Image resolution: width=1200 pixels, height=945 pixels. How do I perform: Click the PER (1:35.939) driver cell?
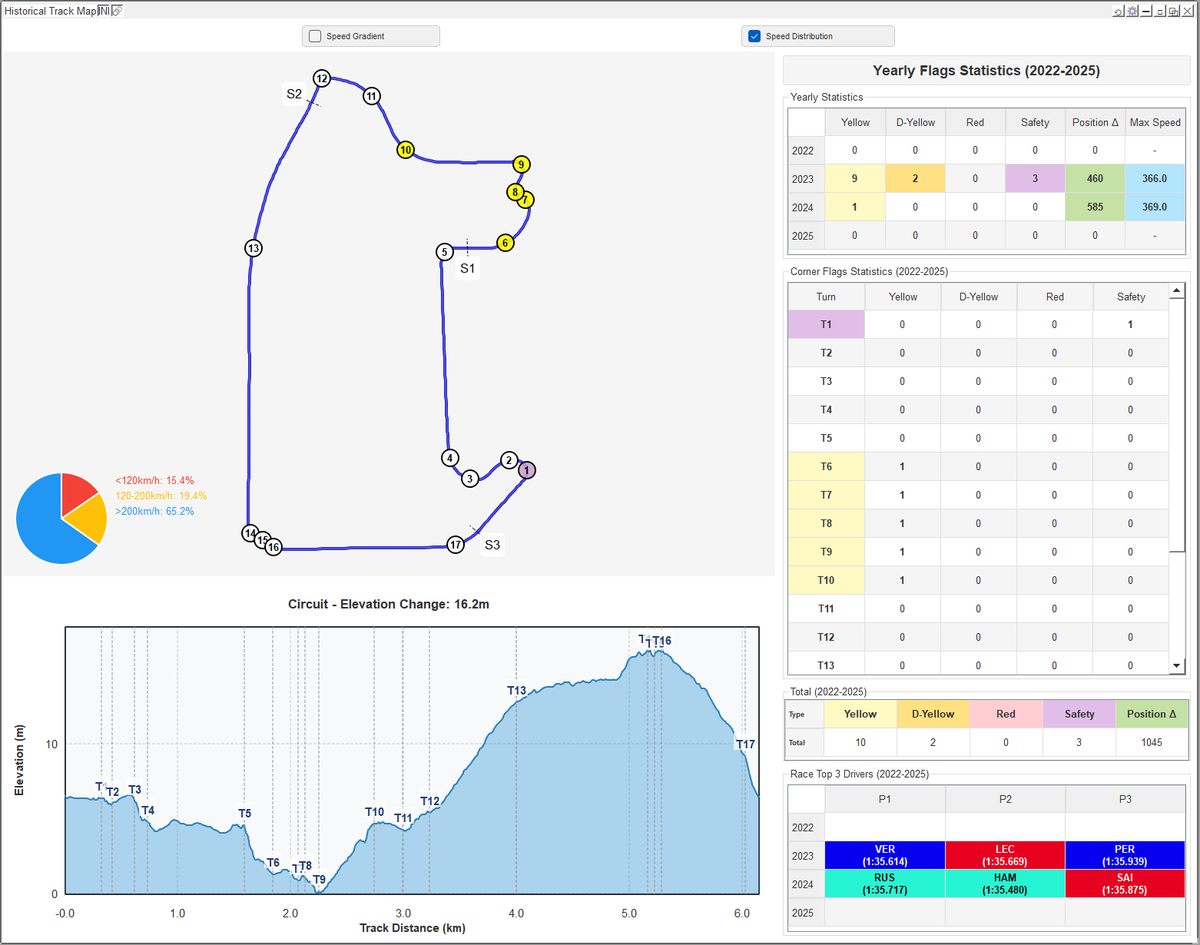pos(1125,855)
